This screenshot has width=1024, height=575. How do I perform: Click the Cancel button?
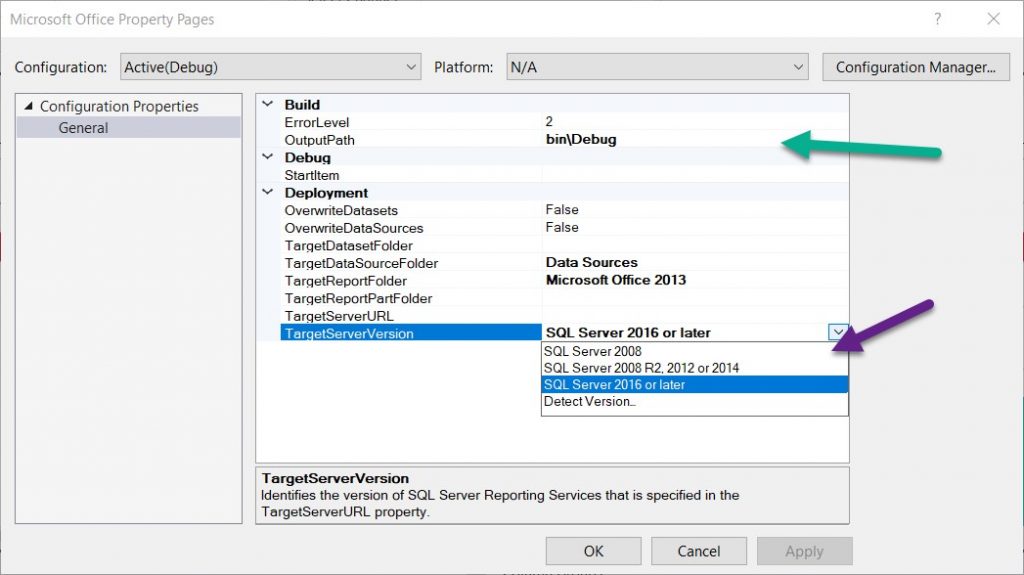(x=699, y=551)
